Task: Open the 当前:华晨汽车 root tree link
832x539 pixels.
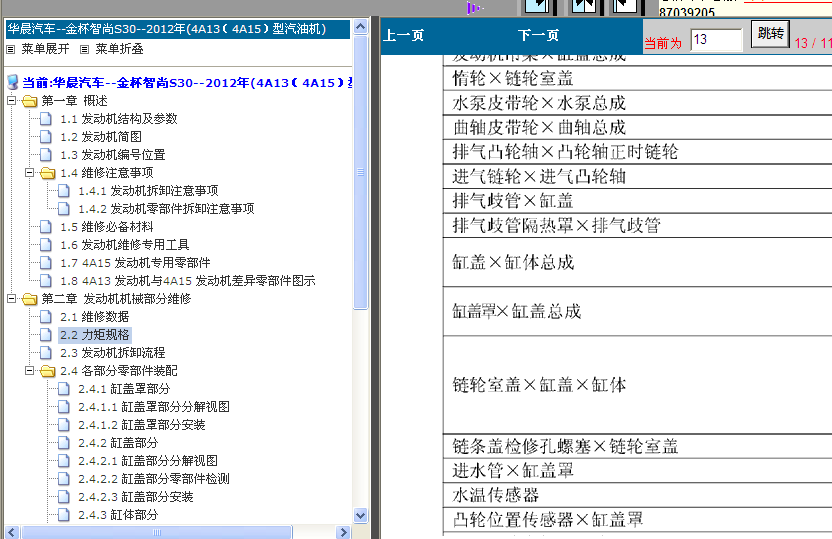Action: (x=187, y=83)
